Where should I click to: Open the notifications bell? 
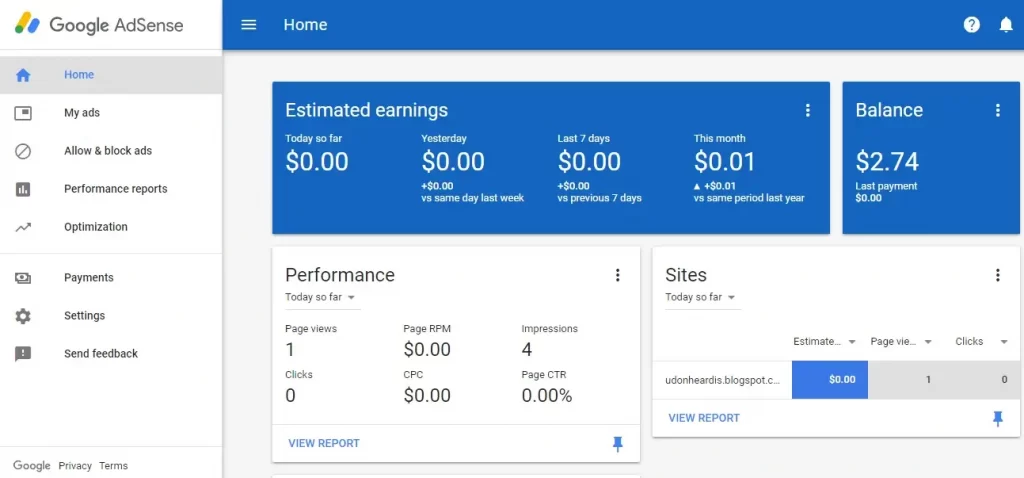1006,25
